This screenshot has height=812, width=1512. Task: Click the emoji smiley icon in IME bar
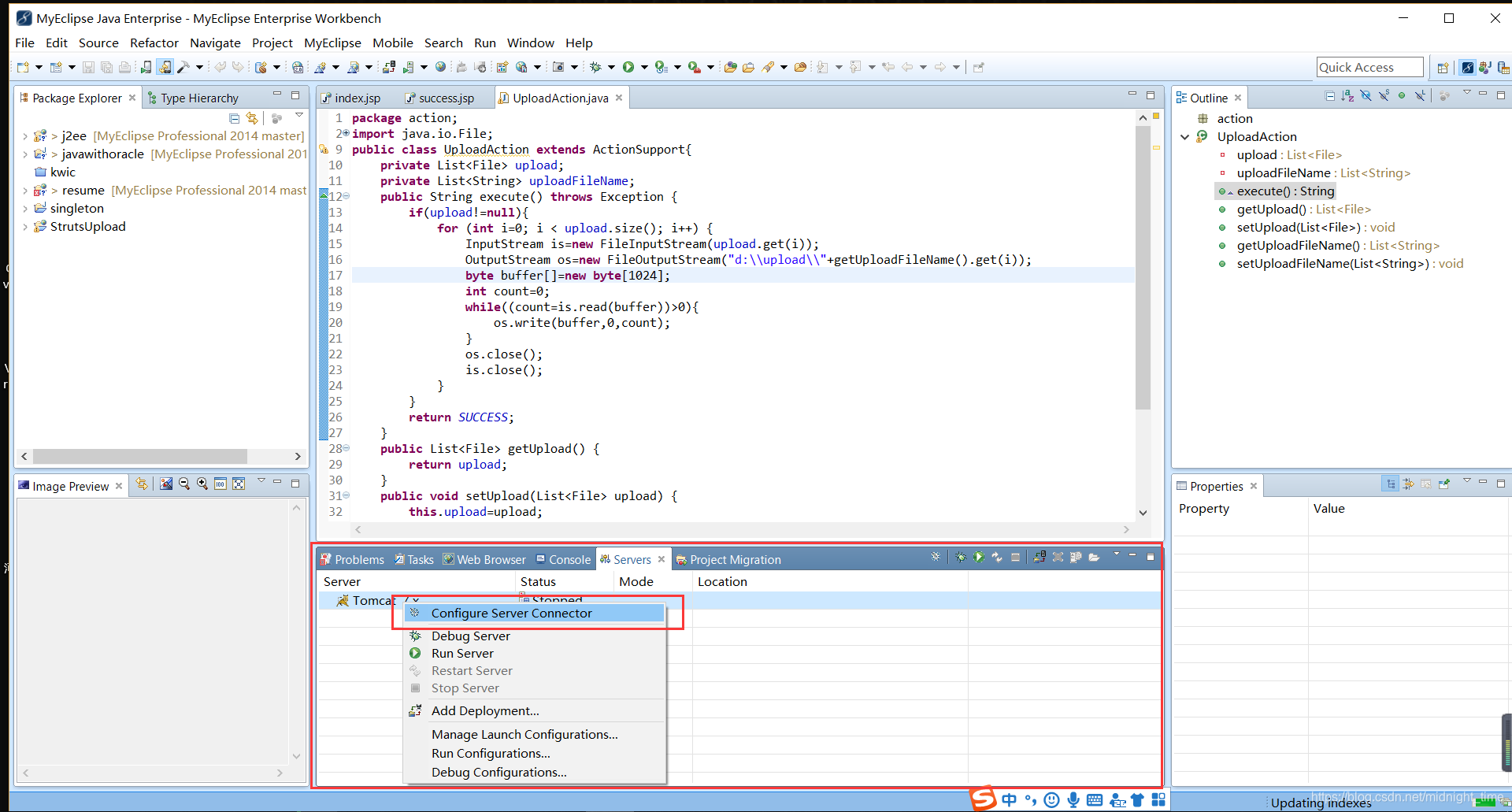(x=1051, y=800)
